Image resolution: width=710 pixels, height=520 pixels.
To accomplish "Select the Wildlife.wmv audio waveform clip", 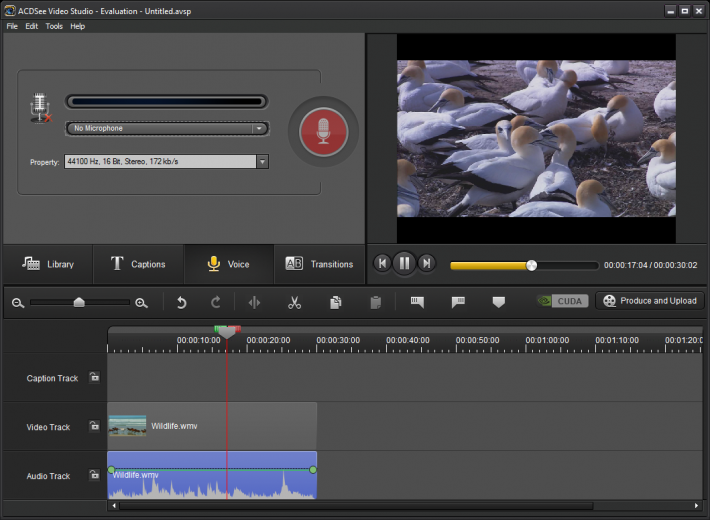I will pyautogui.click(x=212, y=475).
